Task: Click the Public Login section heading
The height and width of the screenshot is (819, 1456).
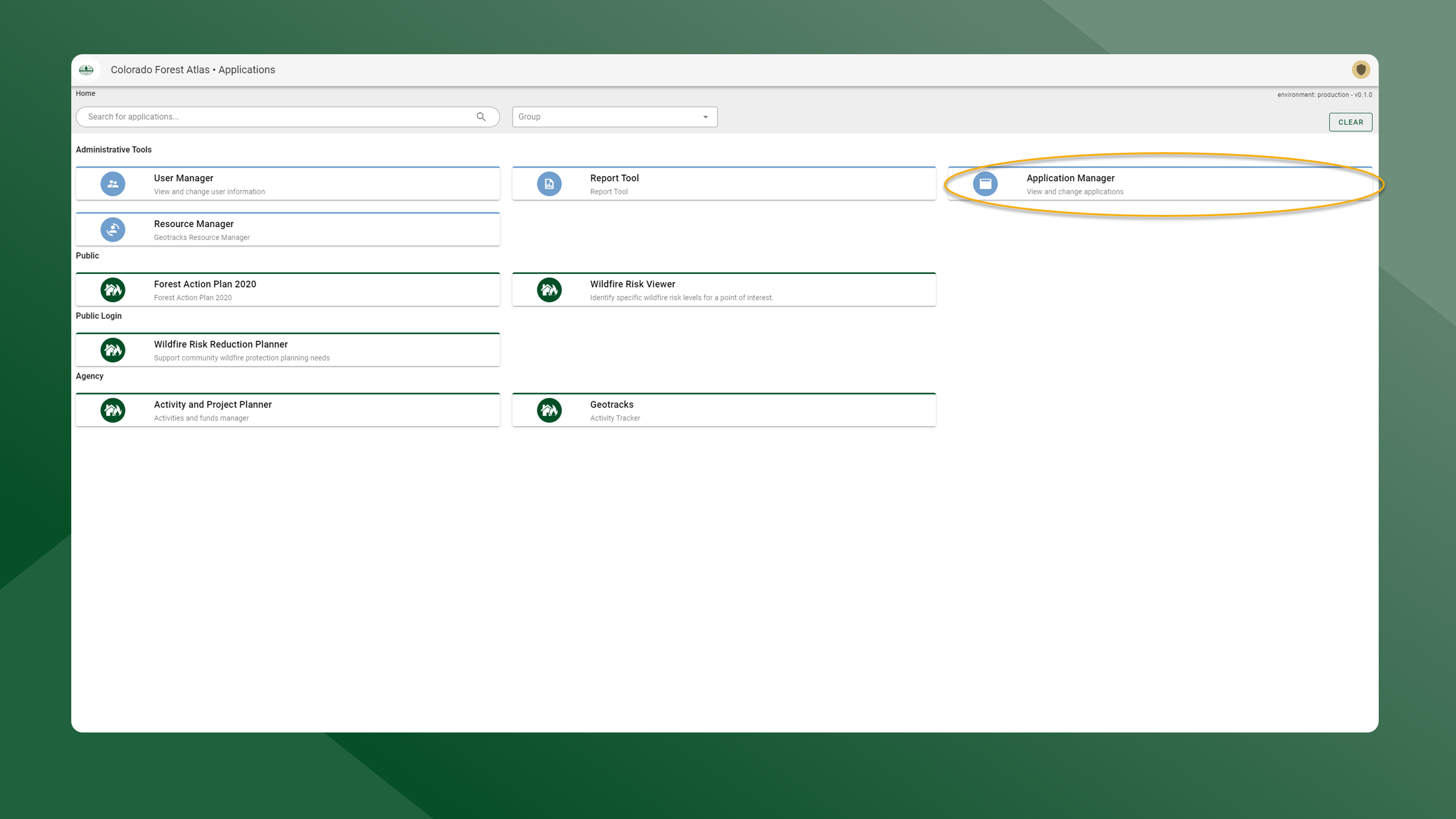Action: (x=99, y=316)
